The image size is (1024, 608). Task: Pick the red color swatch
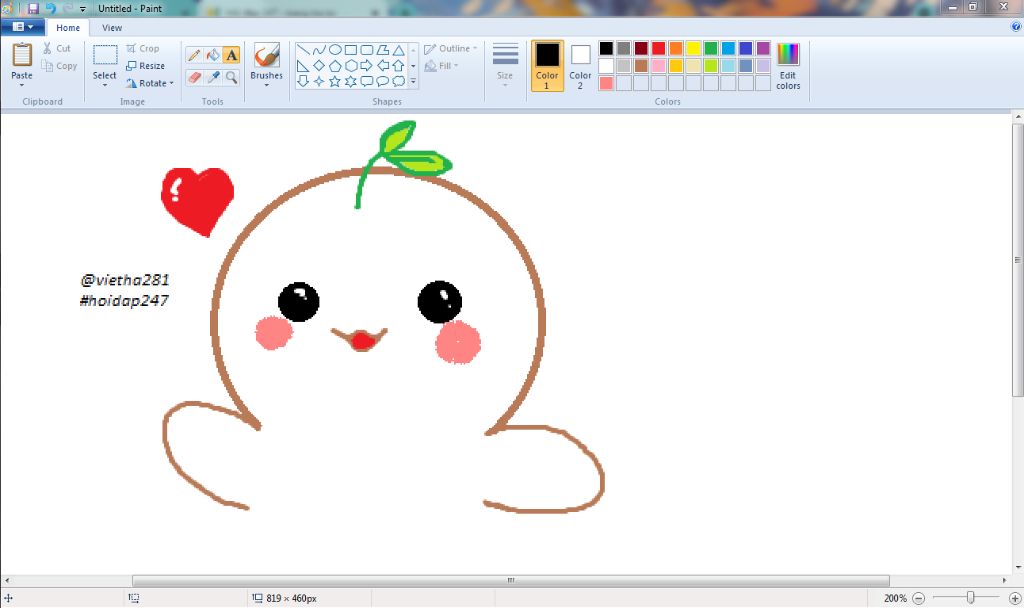pos(658,48)
